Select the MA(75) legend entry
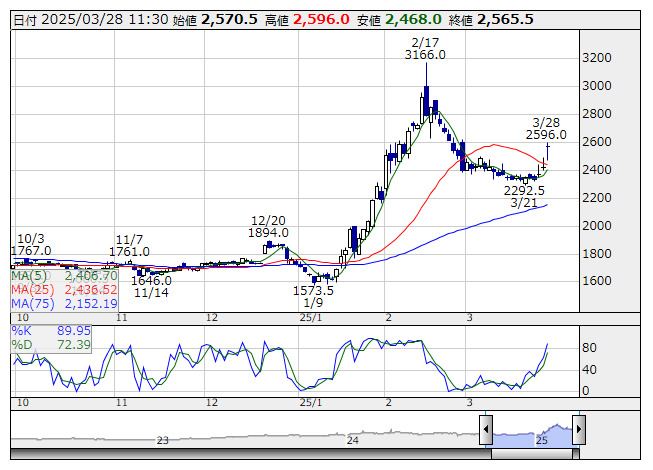This screenshot has height=470, width=653. coord(65,304)
